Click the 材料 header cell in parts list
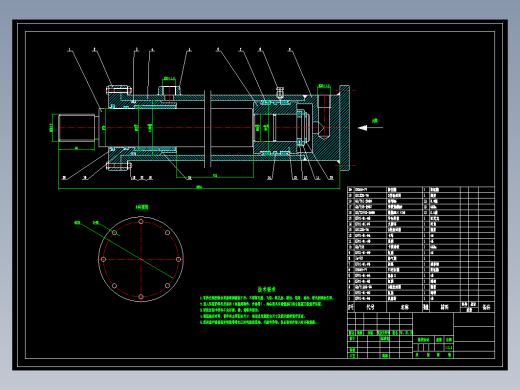 (x=445, y=307)
